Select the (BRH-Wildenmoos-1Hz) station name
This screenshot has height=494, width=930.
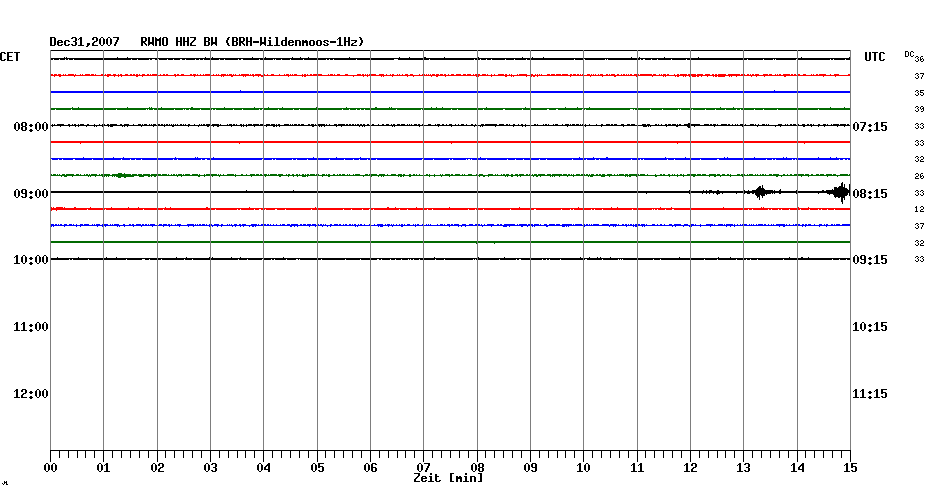pos(295,42)
